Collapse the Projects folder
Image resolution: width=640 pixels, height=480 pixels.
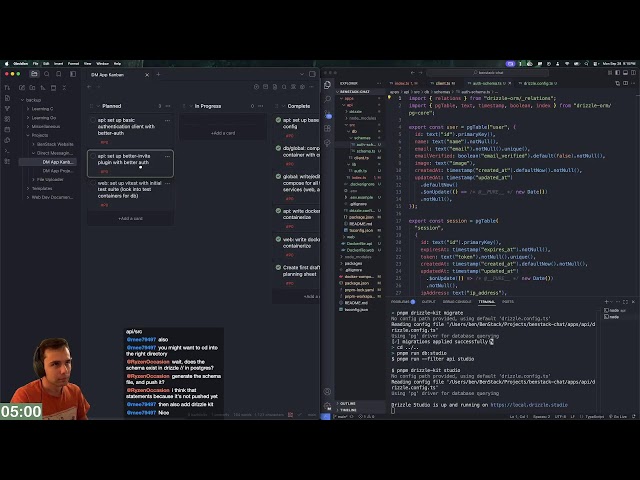click(x=28, y=135)
